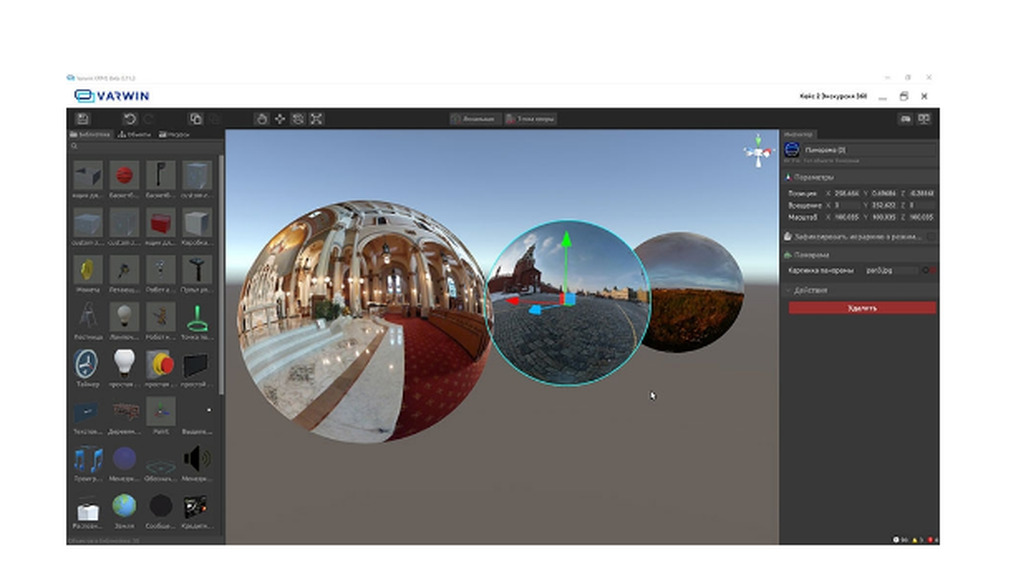Click the undo arrow icon

point(130,119)
